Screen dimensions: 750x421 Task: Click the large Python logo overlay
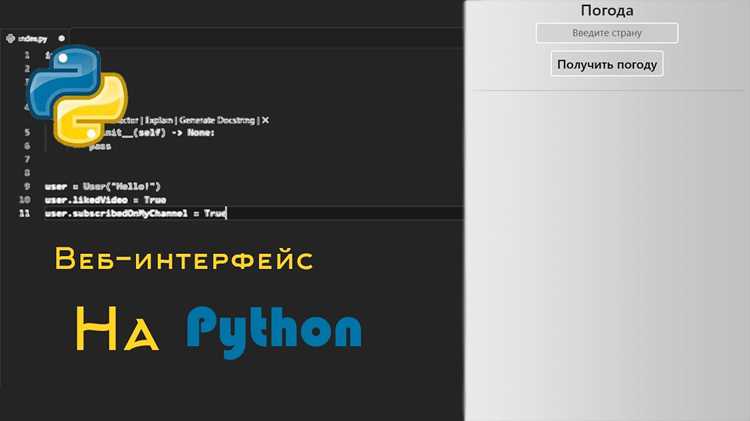pyautogui.click(x=78, y=96)
